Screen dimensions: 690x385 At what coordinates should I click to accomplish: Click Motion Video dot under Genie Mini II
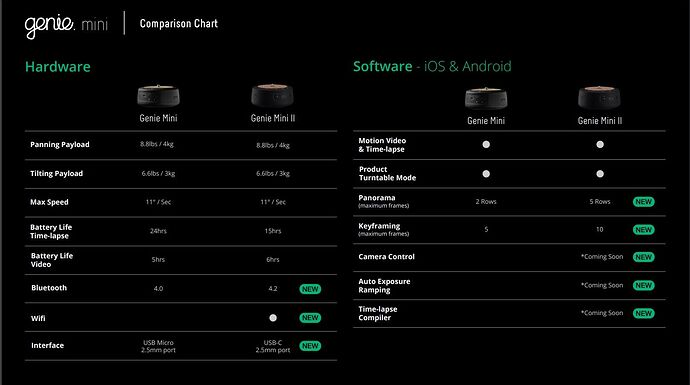coord(600,144)
